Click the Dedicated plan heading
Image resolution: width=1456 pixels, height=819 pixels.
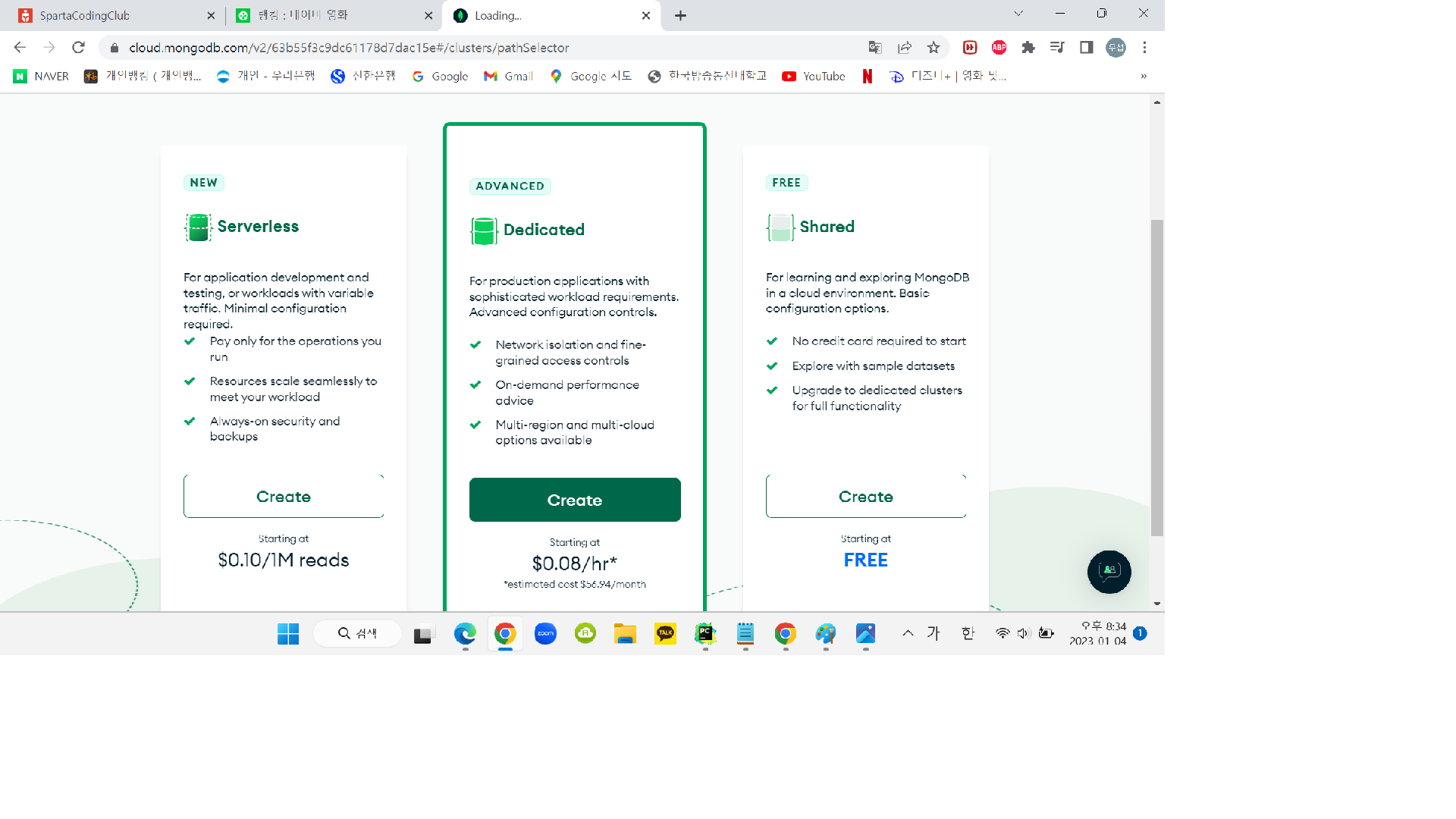pos(544,230)
